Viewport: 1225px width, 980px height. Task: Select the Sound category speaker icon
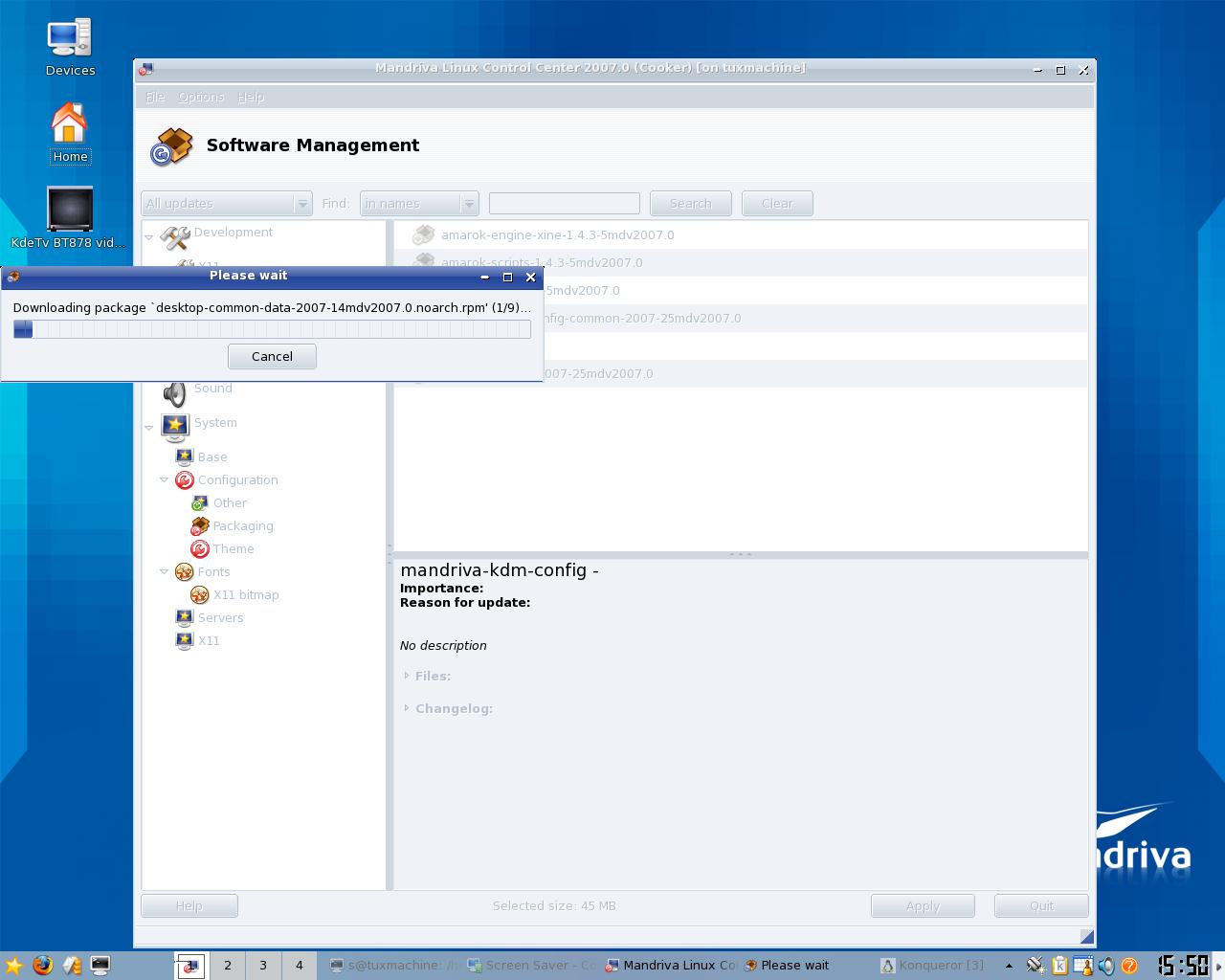(x=174, y=392)
